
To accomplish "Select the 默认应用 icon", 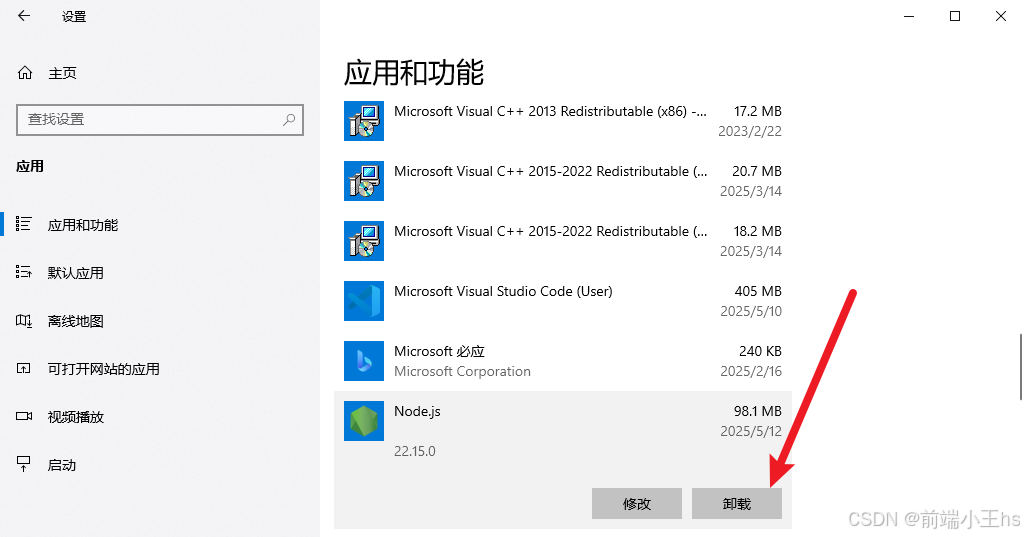I will tap(24, 272).
